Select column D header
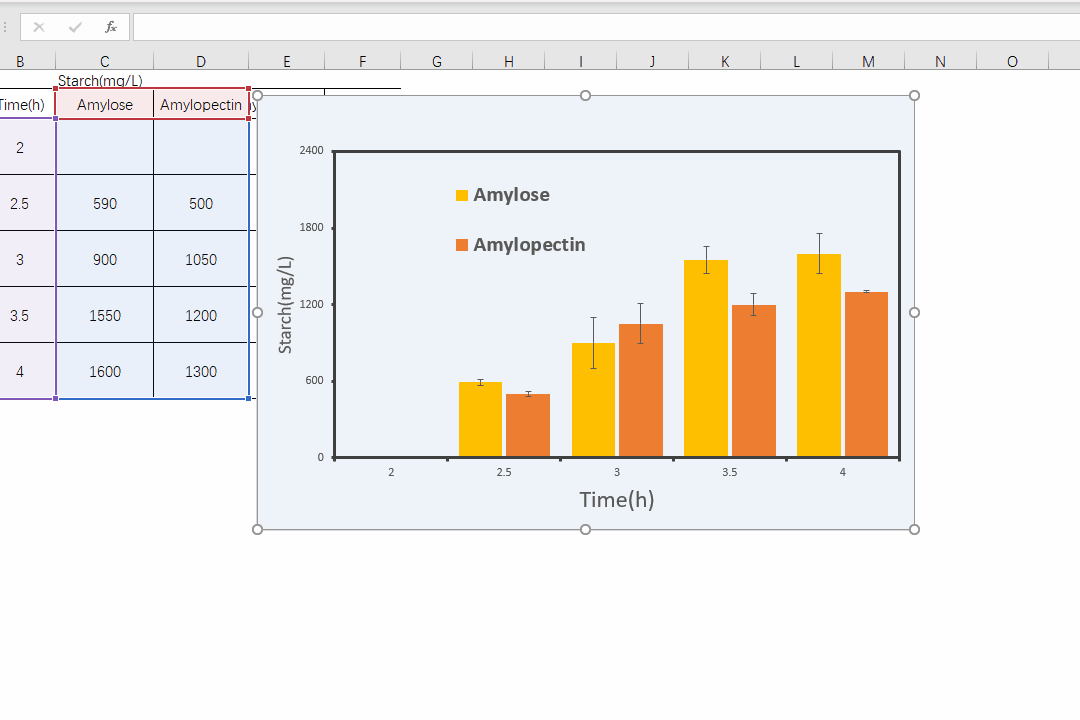Screen dimensions: 1080x720 click(201, 61)
